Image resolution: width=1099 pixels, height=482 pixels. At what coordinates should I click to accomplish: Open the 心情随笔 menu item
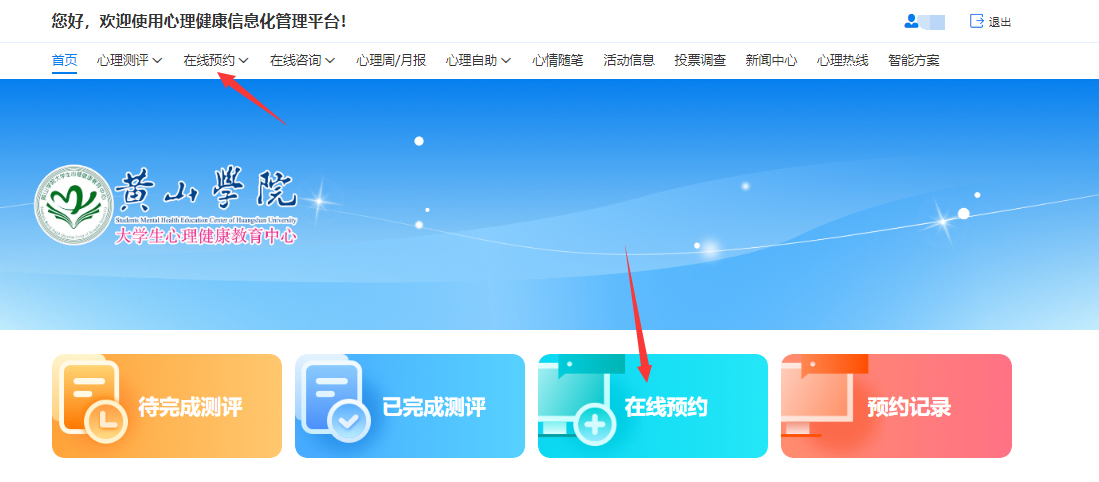[x=557, y=61]
